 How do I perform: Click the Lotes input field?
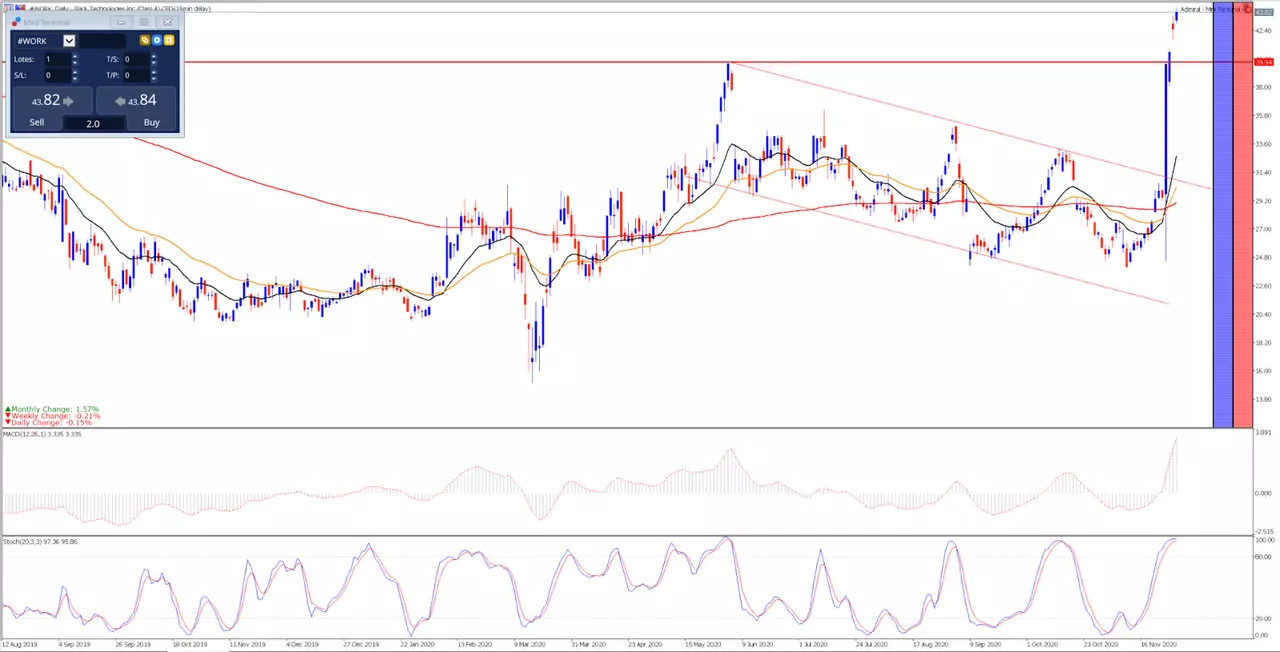click(58, 59)
